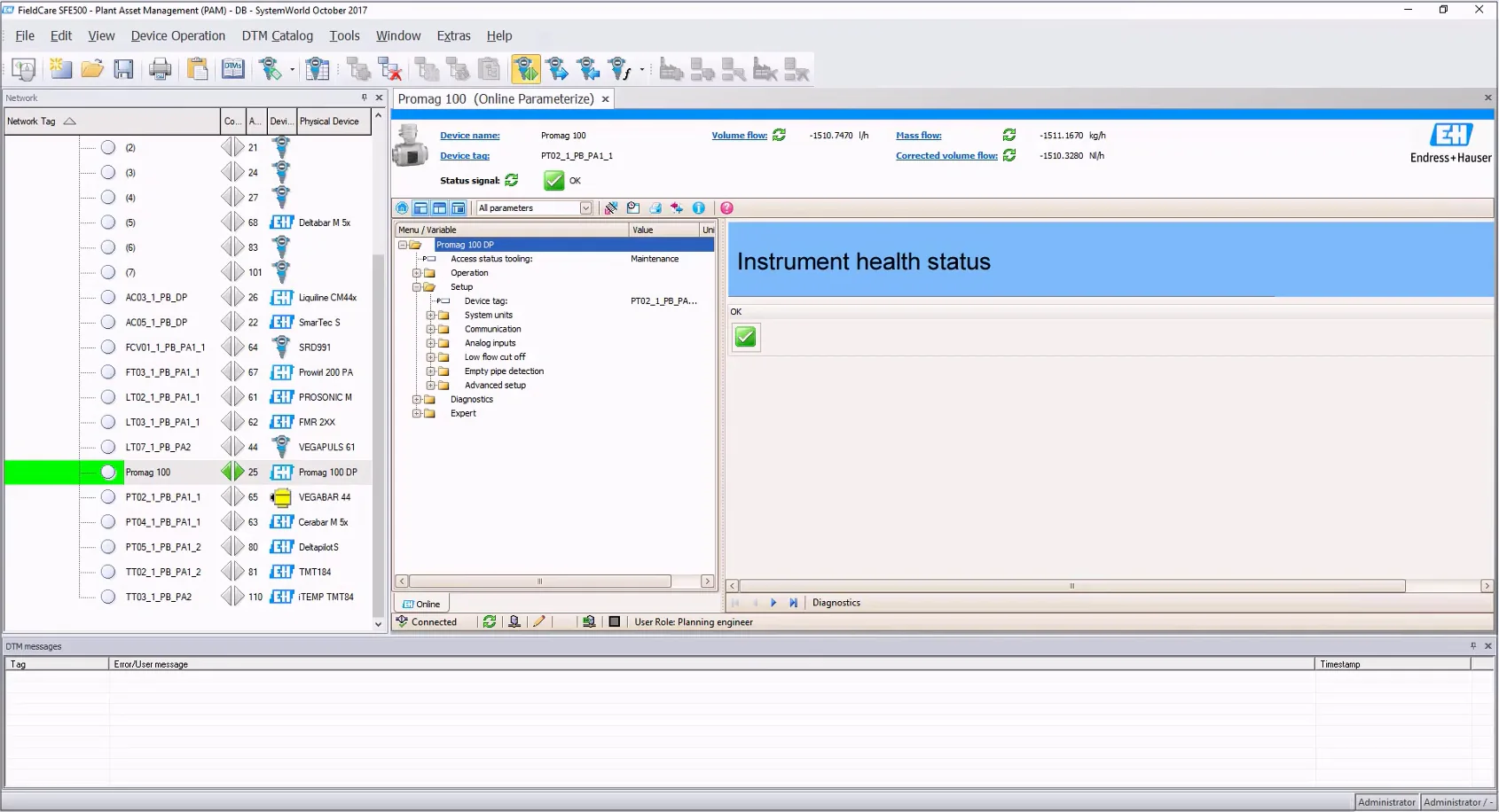
Task: Open the DTM Catalog menu
Action: (x=278, y=35)
